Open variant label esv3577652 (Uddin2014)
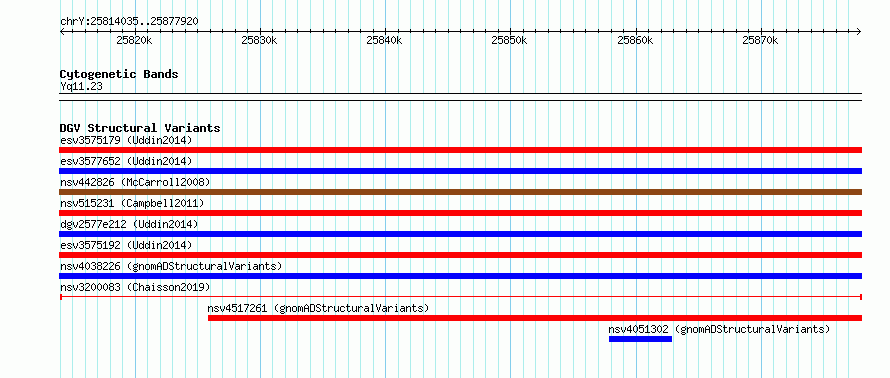The width and height of the screenshot is (890, 378). [126, 161]
